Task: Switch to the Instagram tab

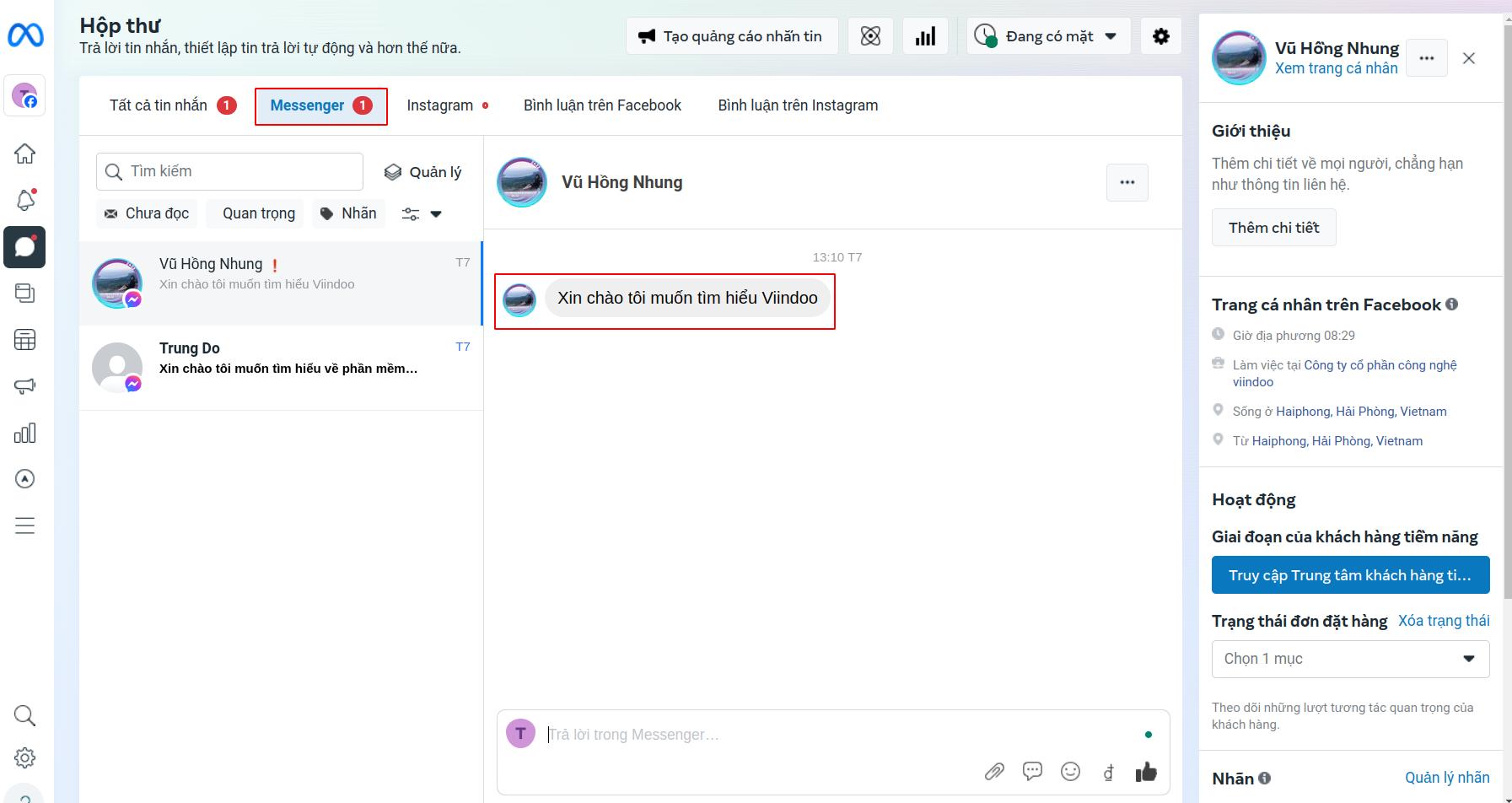Action: coord(448,105)
